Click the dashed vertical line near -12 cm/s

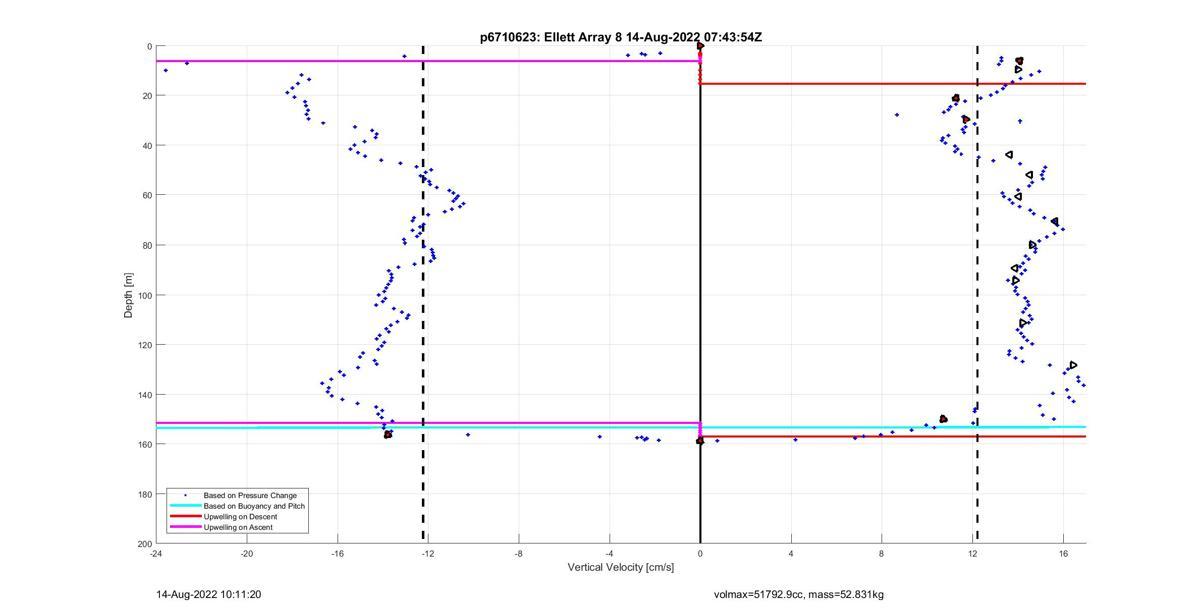coord(423,295)
